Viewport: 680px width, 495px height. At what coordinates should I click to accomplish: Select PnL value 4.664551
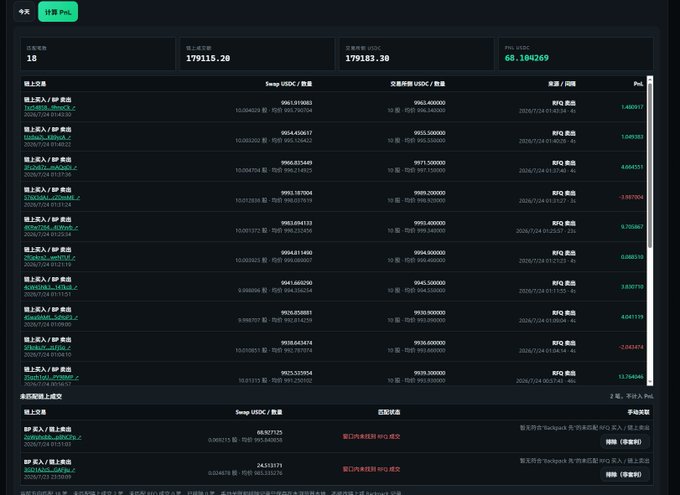632,167
